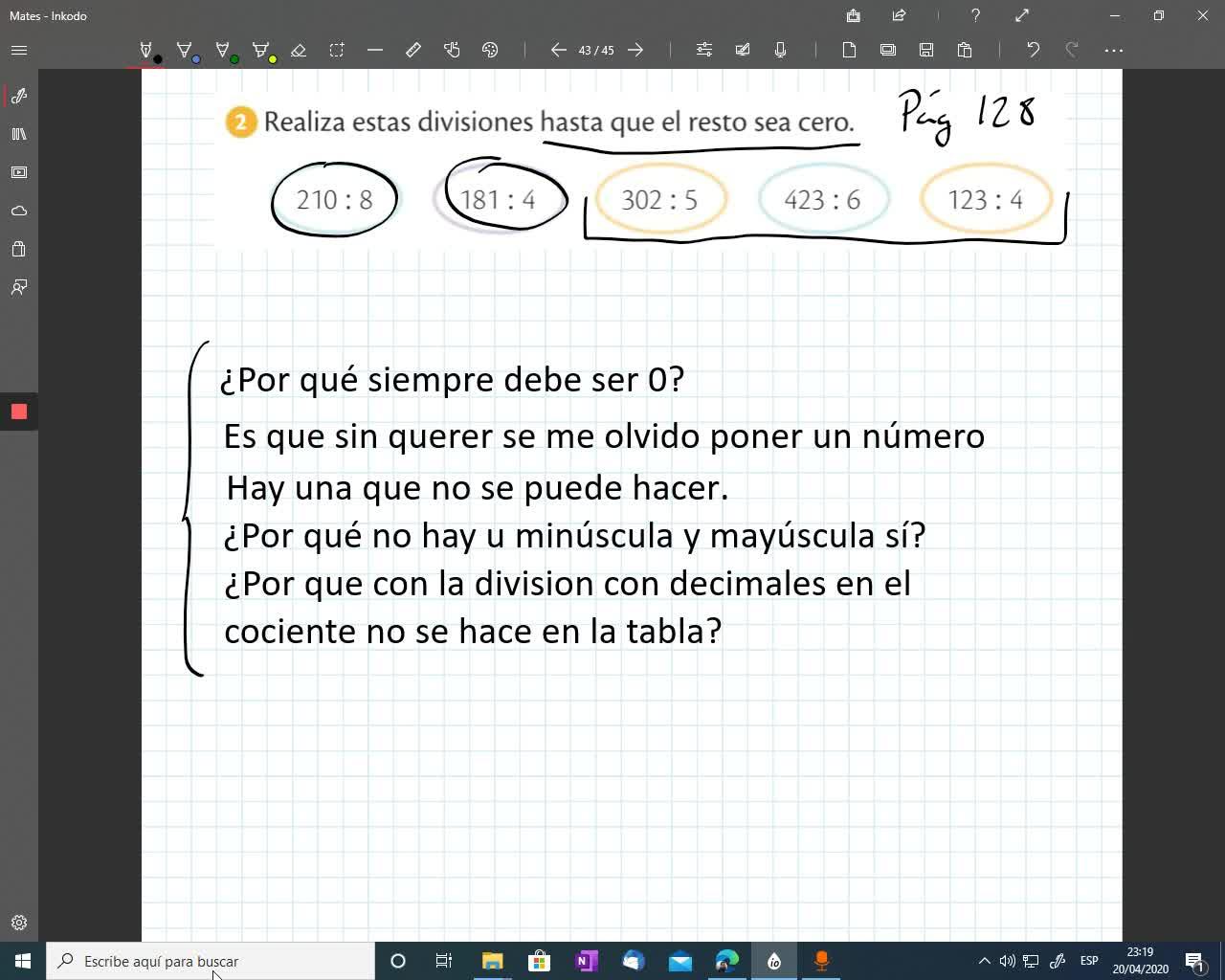Save the notebook with floppy icon

click(926, 50)
